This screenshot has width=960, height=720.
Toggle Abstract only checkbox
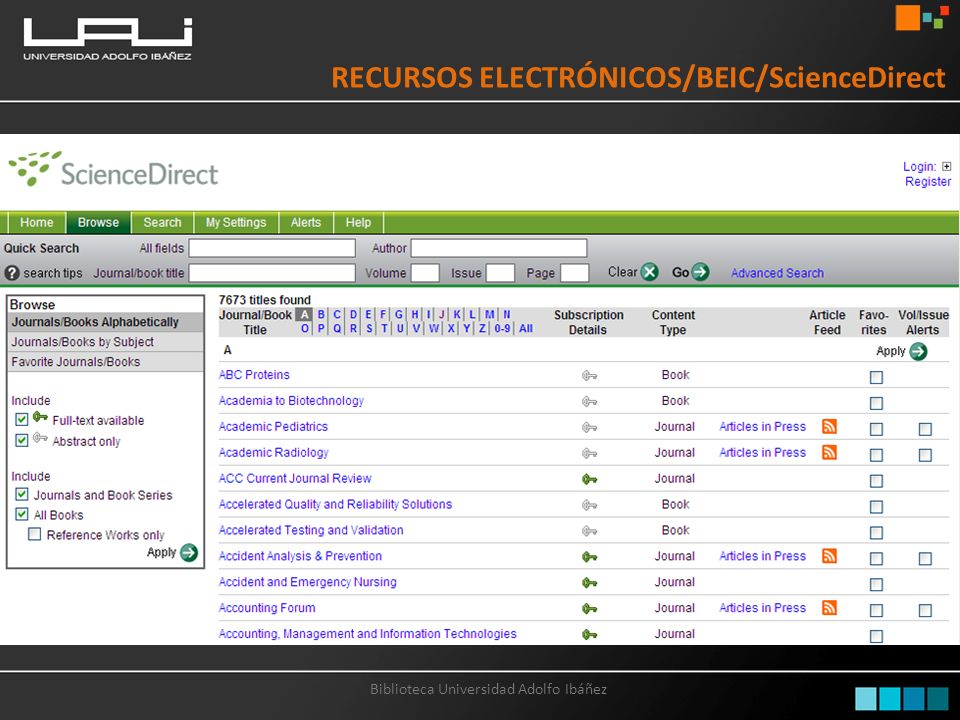(x=21, y=440)
